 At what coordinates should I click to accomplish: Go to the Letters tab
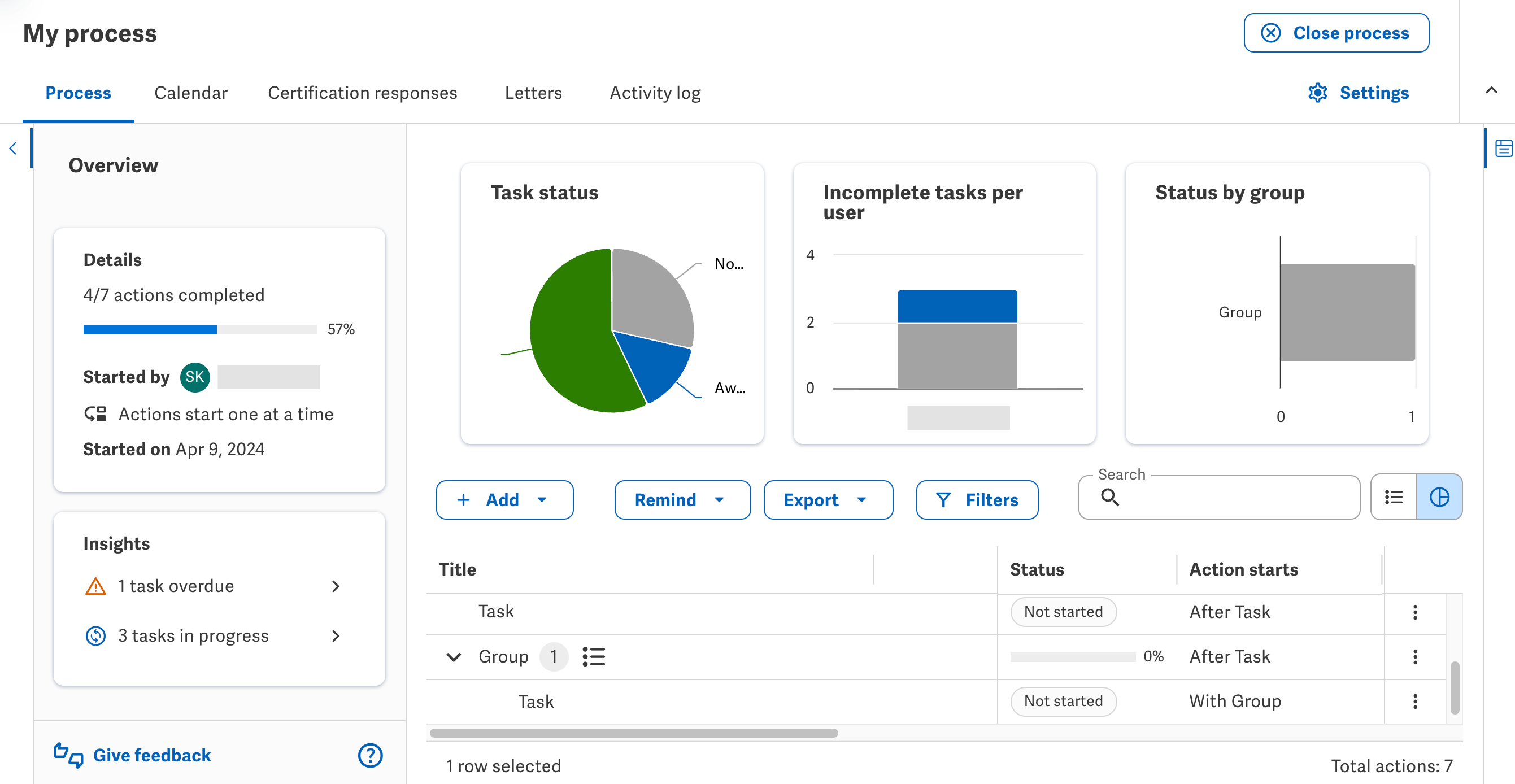(533, 93)
